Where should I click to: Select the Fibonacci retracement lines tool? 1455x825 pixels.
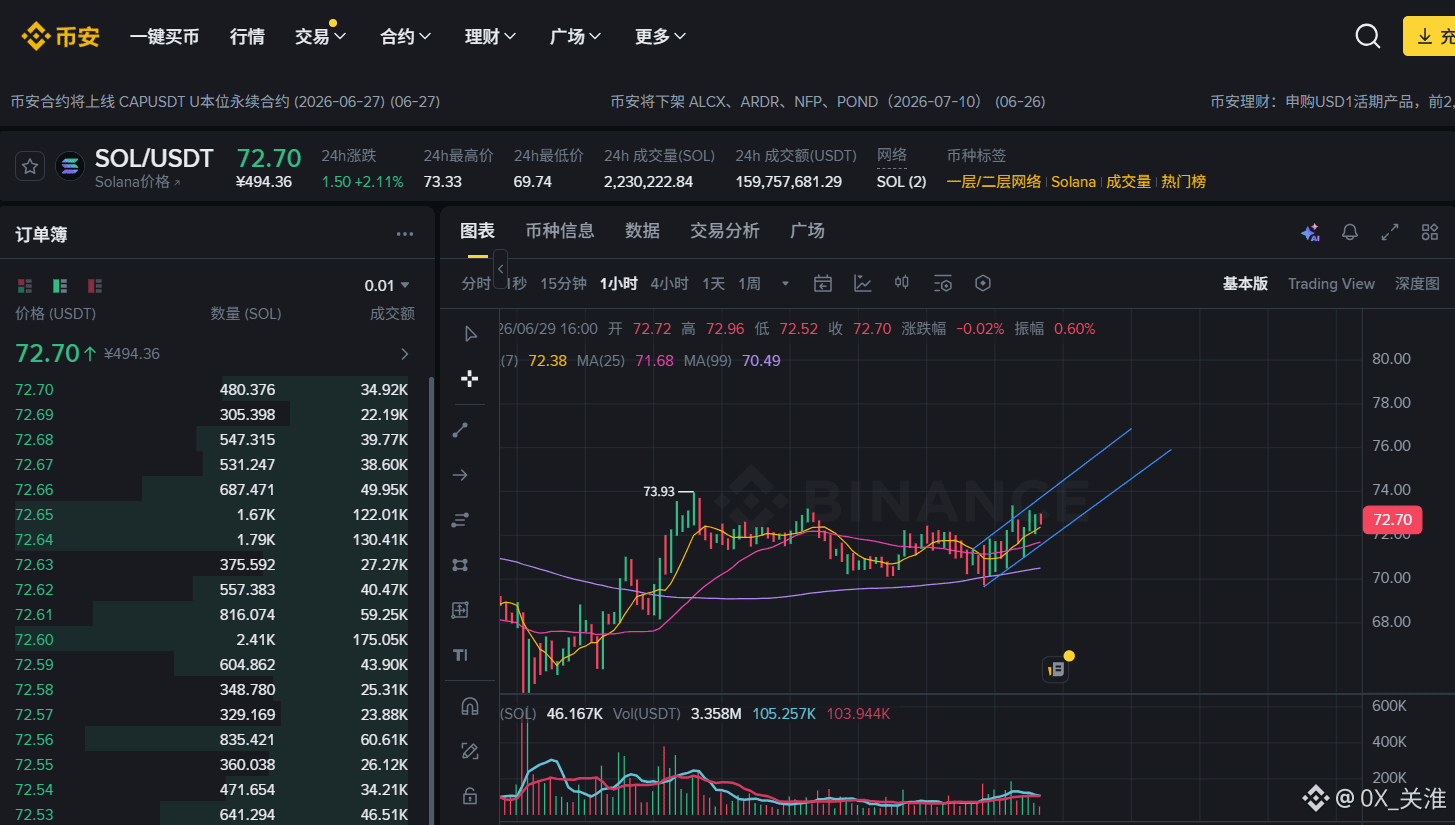pyautogui.click(x=460, y=520)
